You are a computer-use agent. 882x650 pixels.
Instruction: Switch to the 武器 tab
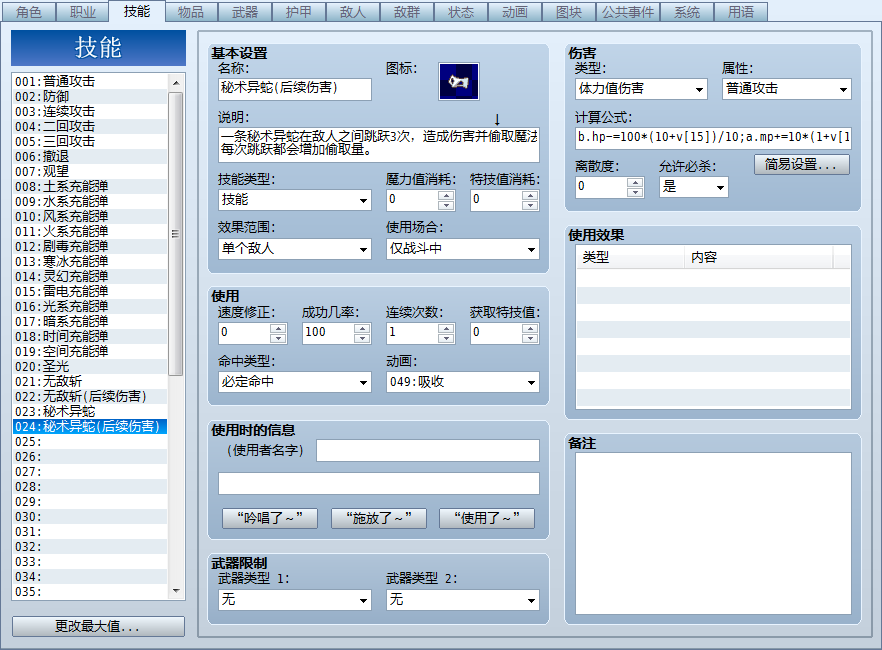click(245, 12)
